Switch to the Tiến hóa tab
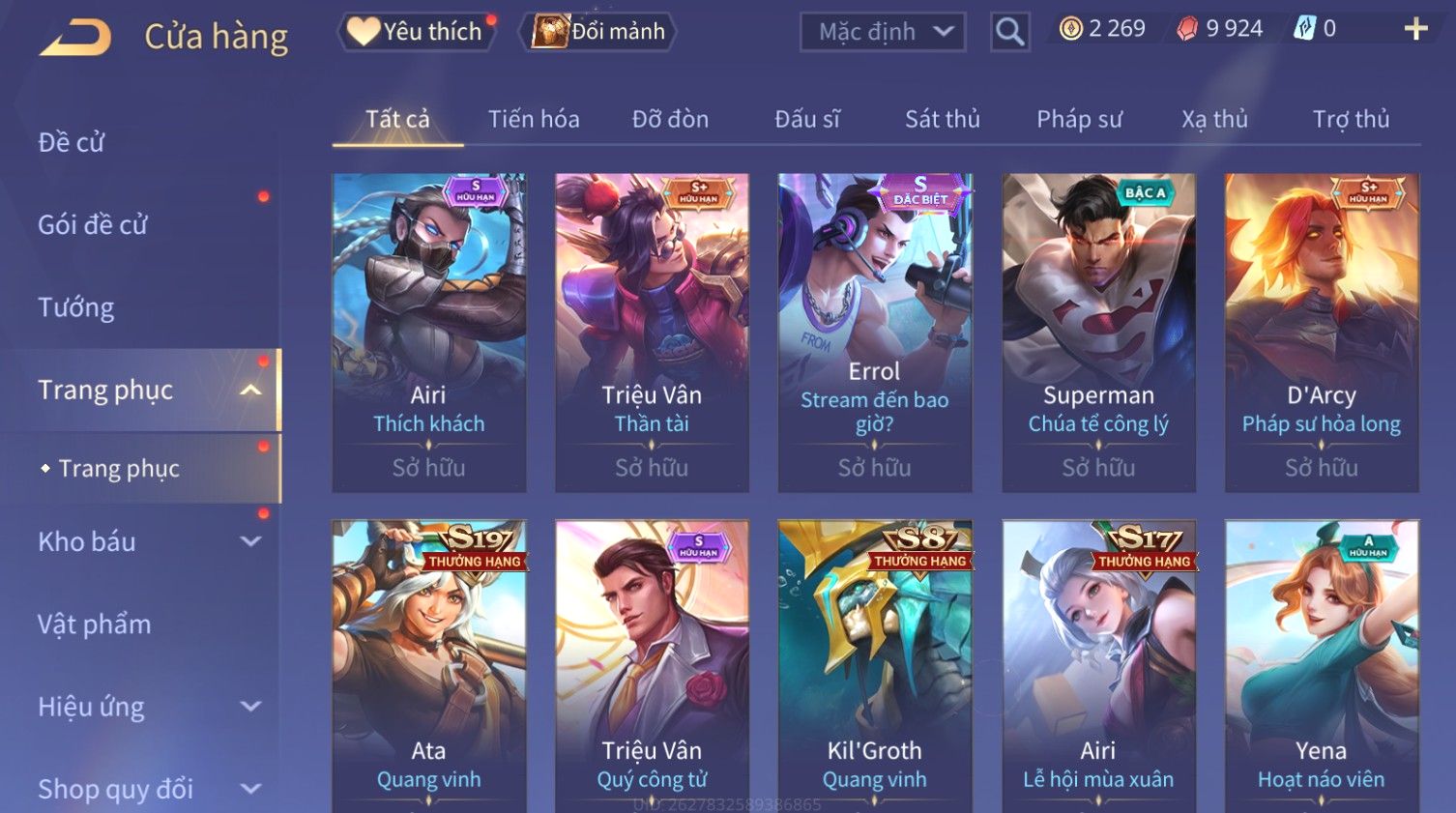 [534, 119]
